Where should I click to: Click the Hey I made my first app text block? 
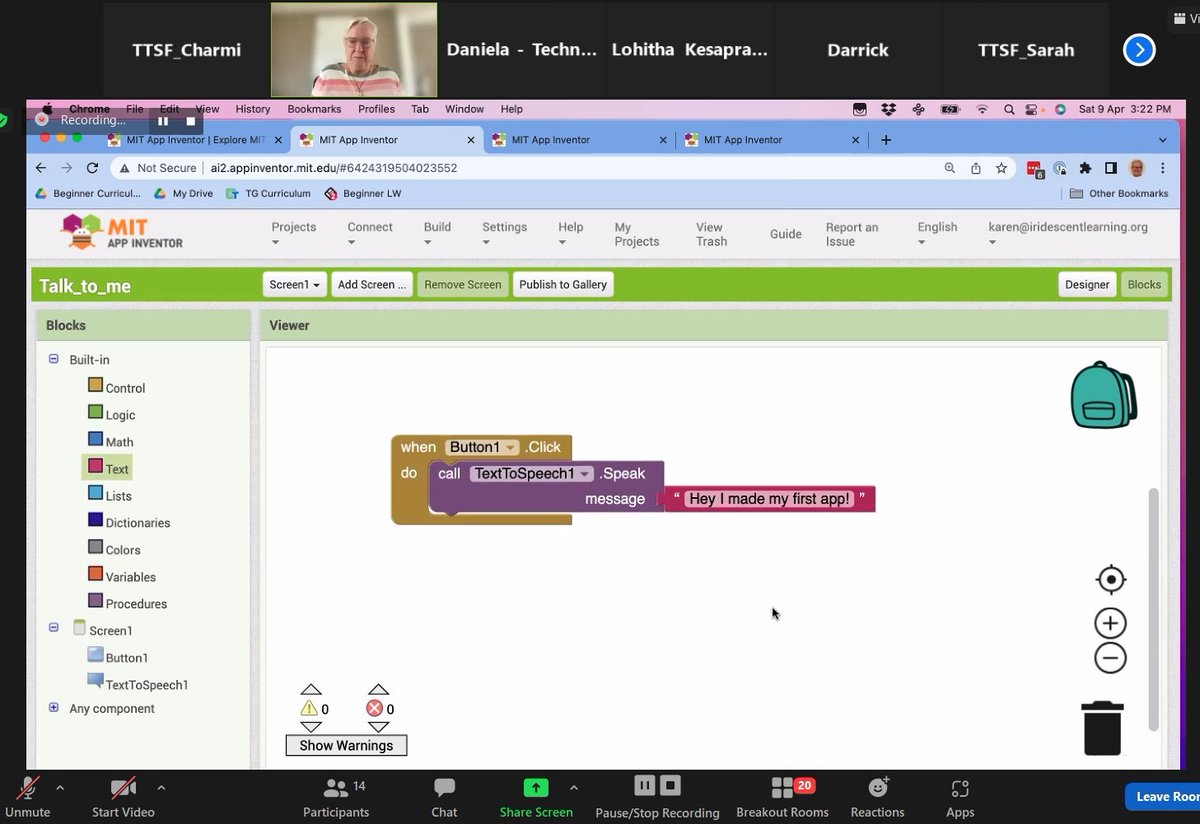coord(769,499)
